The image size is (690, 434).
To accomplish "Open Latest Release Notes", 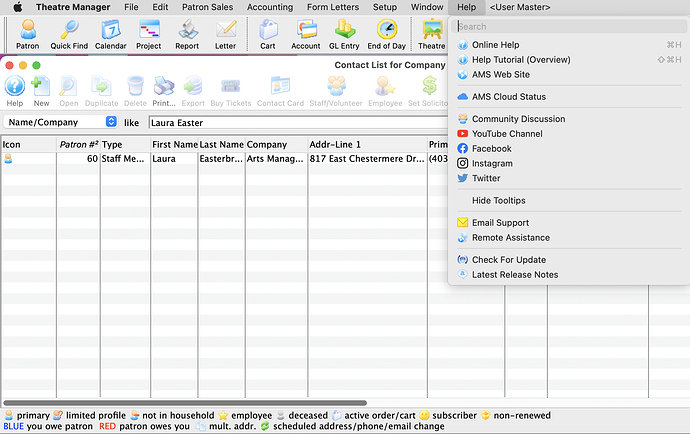I will [569, 275].
